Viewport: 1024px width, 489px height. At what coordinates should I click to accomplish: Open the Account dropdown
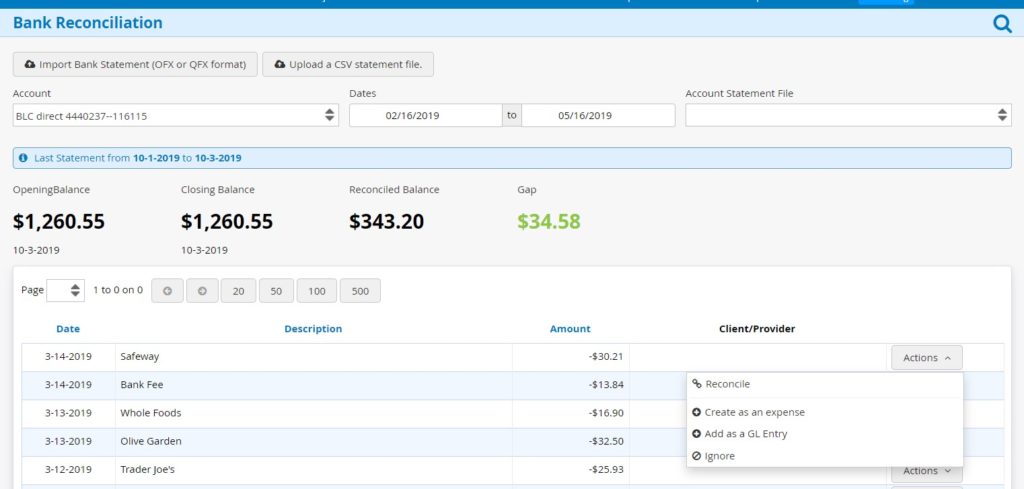click(x=175, y=116)
